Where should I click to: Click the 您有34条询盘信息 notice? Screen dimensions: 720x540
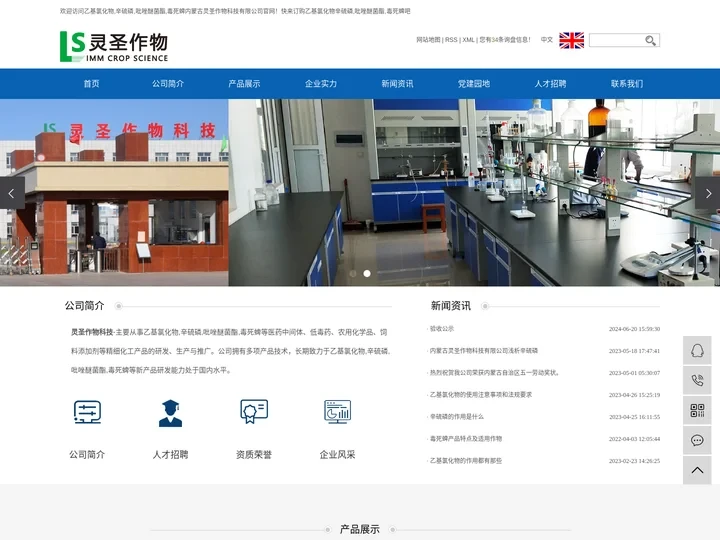505,40
